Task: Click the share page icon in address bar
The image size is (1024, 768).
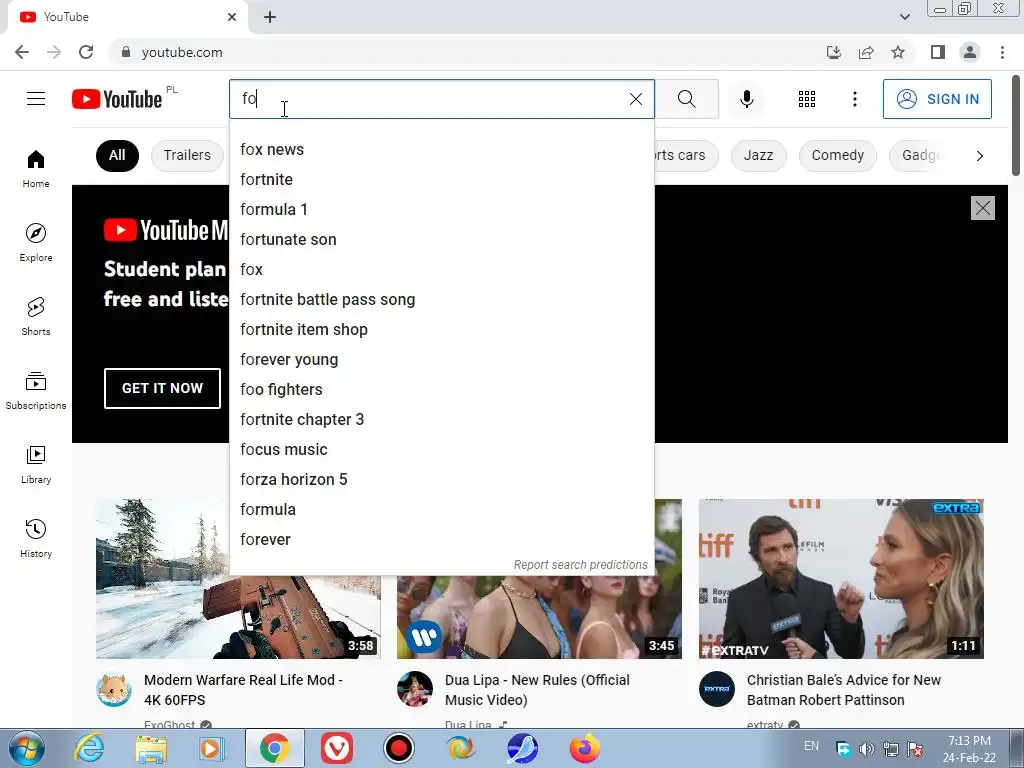Action: point(866,52)
